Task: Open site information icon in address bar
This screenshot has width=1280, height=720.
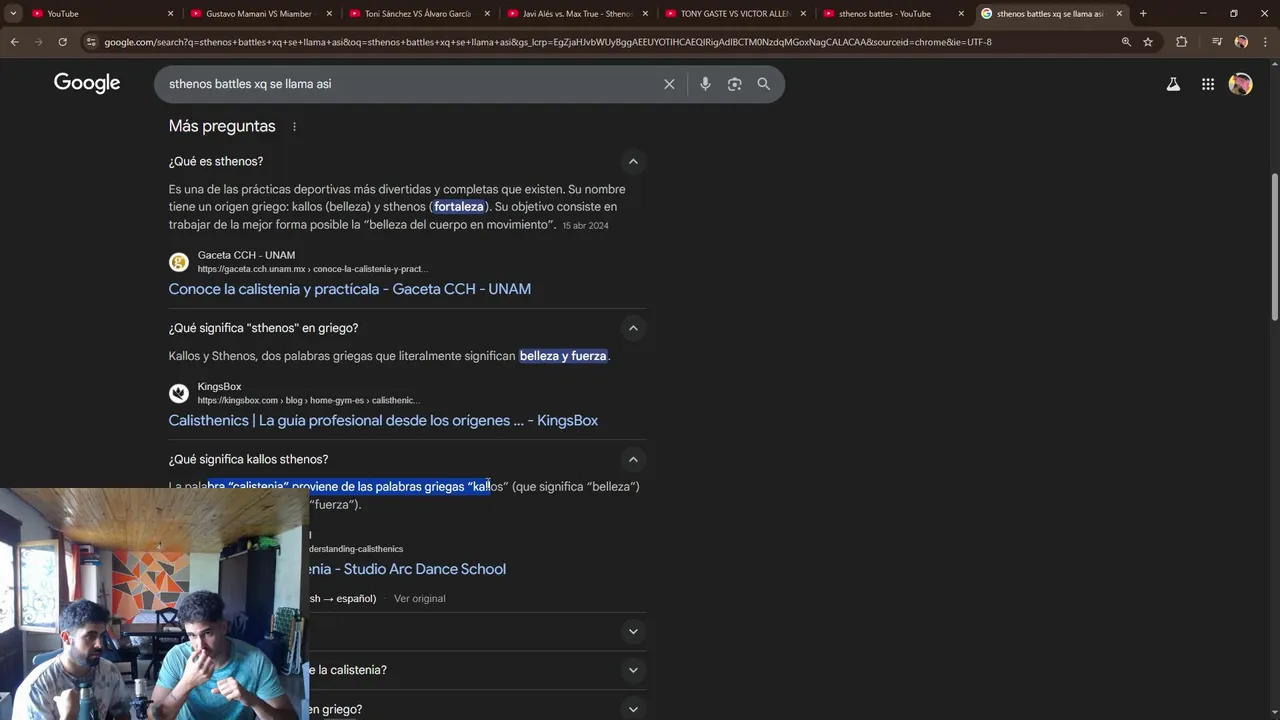Action: click(x=91, y=42)
